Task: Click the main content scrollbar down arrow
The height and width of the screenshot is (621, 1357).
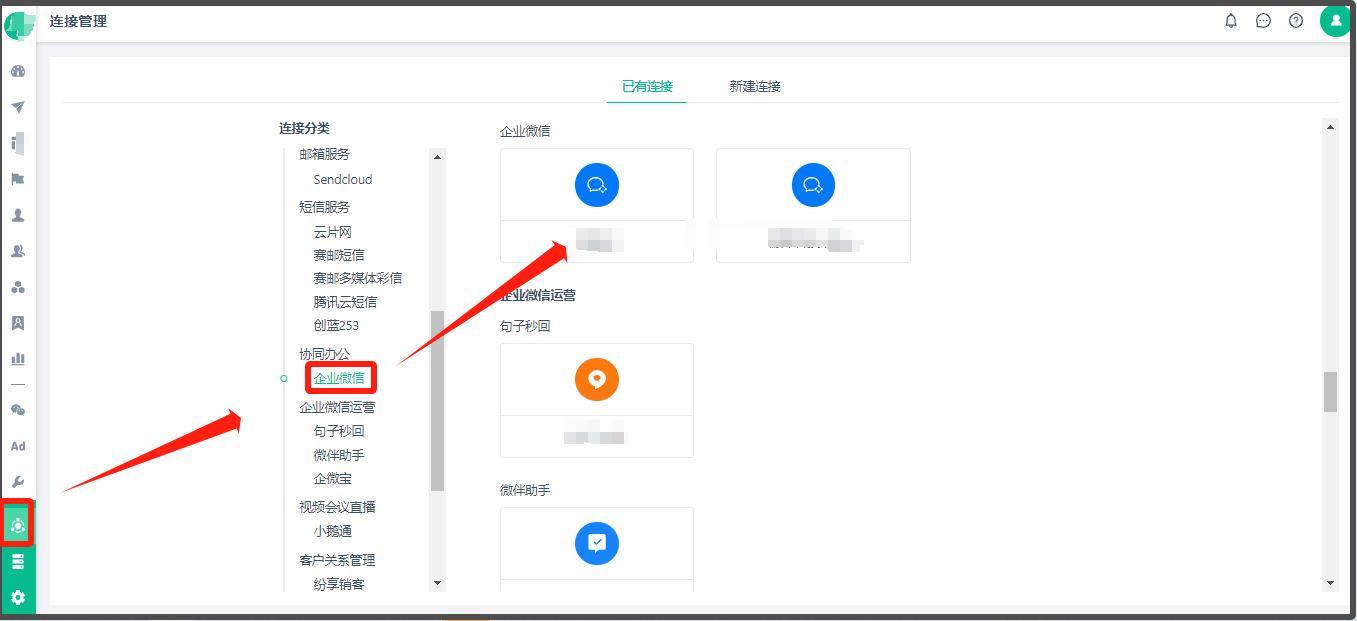Action: point(1330,583)
